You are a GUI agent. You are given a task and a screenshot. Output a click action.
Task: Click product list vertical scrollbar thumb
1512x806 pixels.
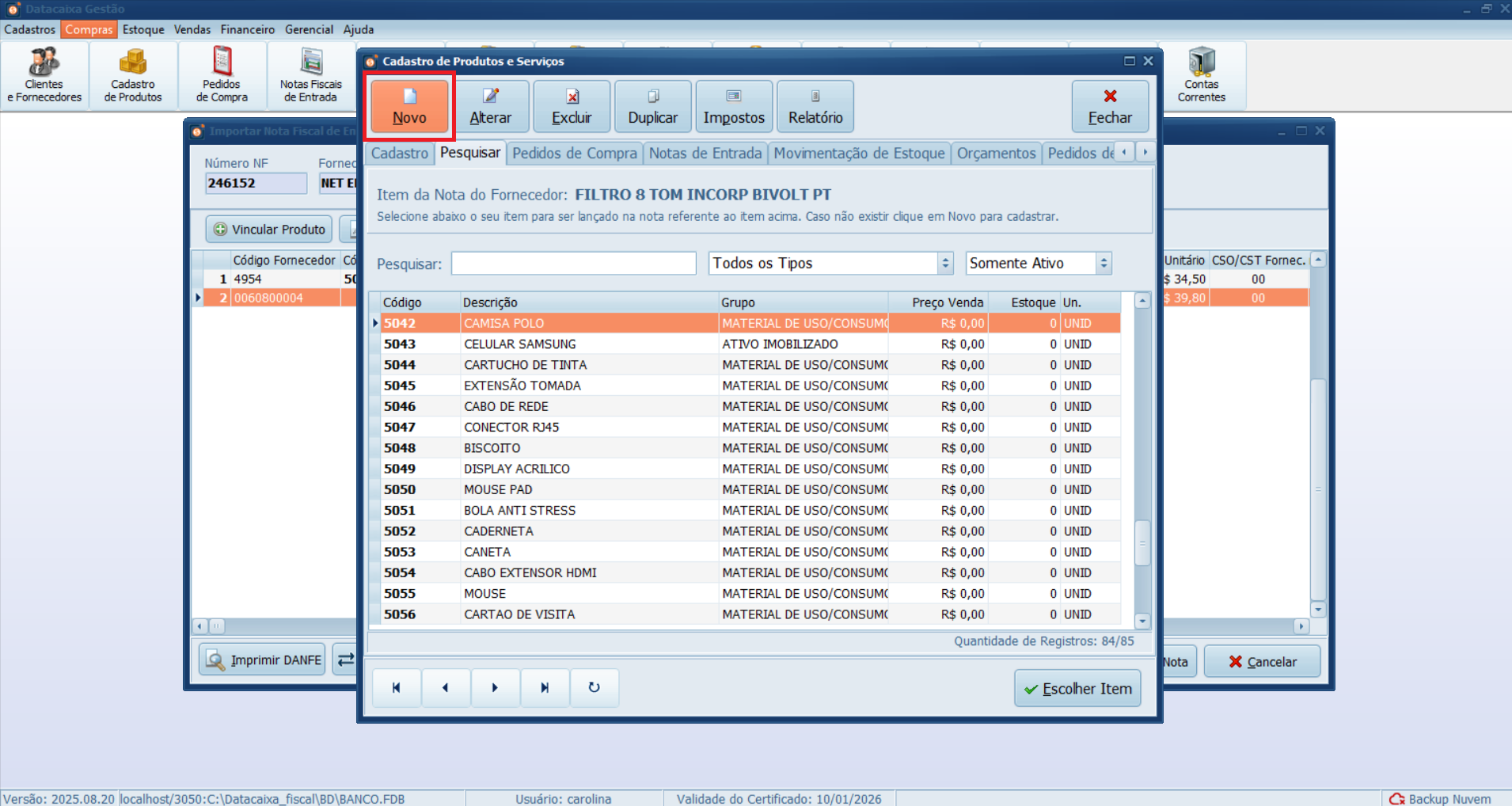1142,543
